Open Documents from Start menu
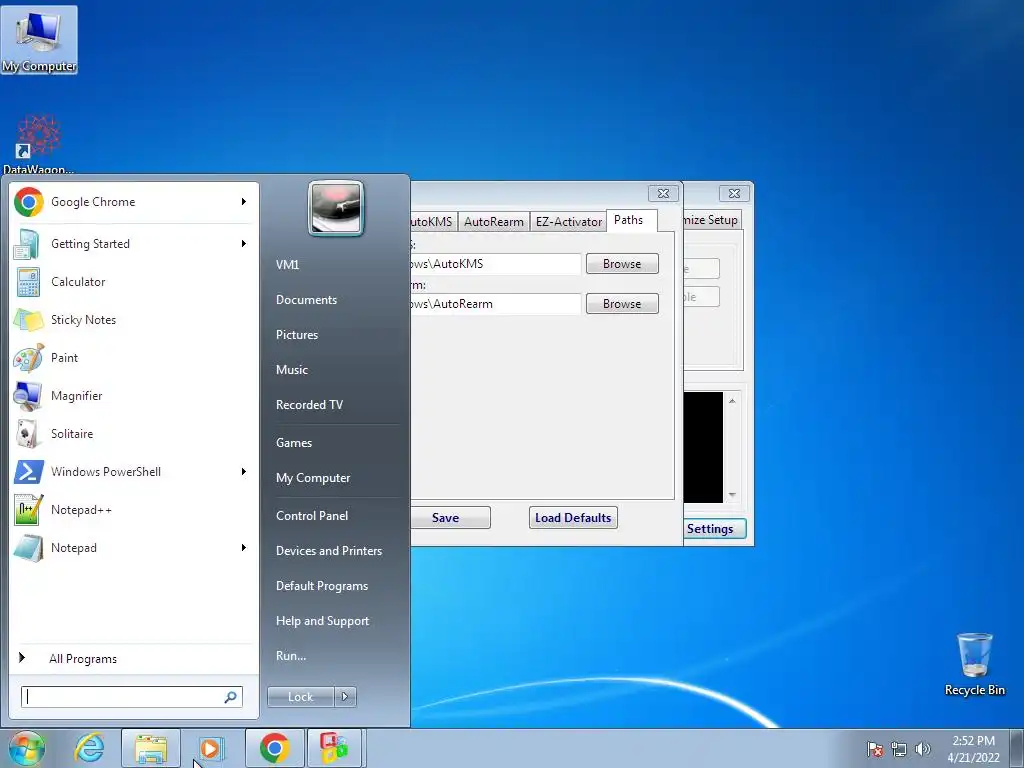 (306, 300)
